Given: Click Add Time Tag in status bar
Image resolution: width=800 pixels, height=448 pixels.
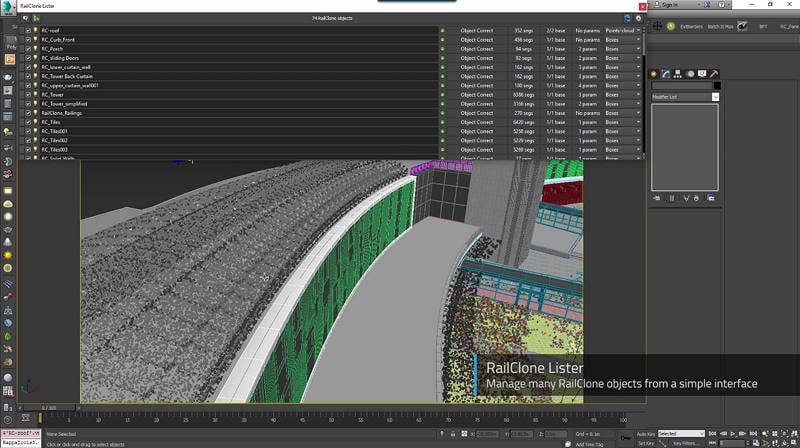Looking at the screenshot, I should click(x=589, y=444).
